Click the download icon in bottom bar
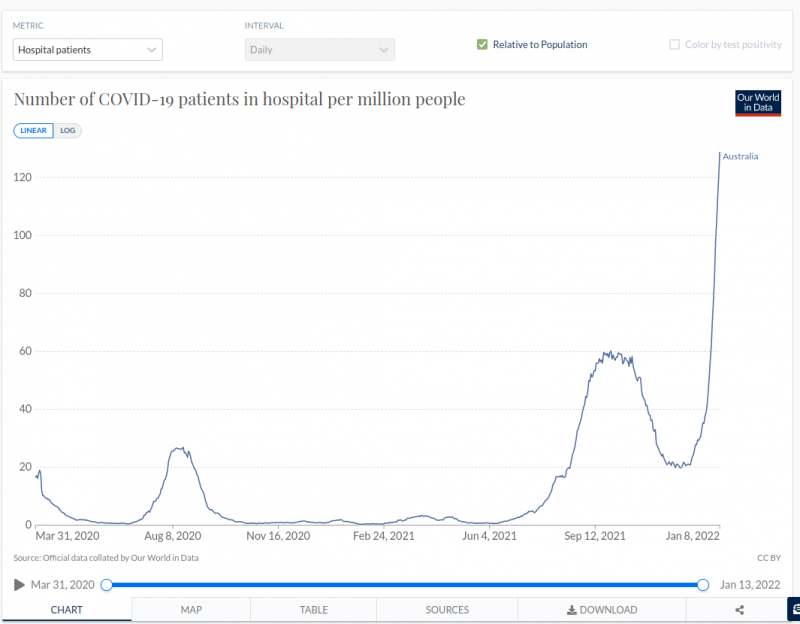The height and width of the screenshot is (624, 800). click(x=572, y=610)
